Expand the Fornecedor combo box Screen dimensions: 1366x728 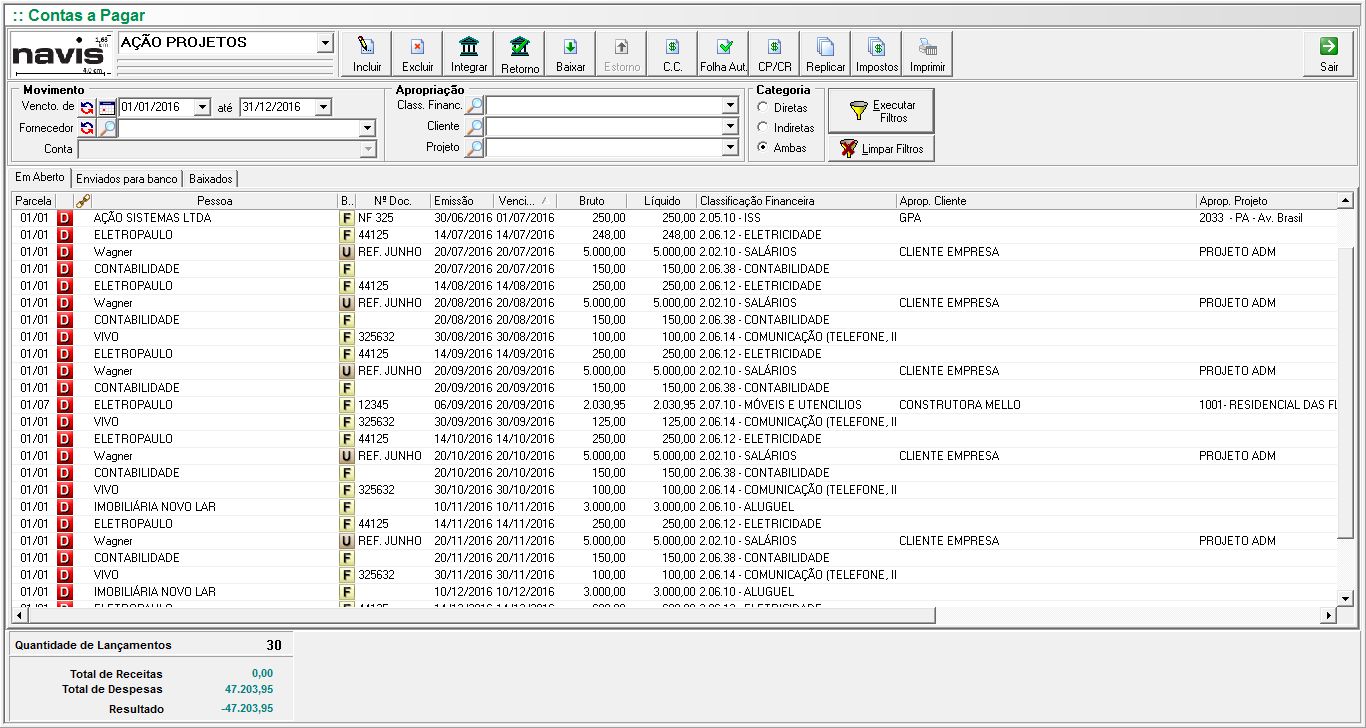click(x=367, y=128)
